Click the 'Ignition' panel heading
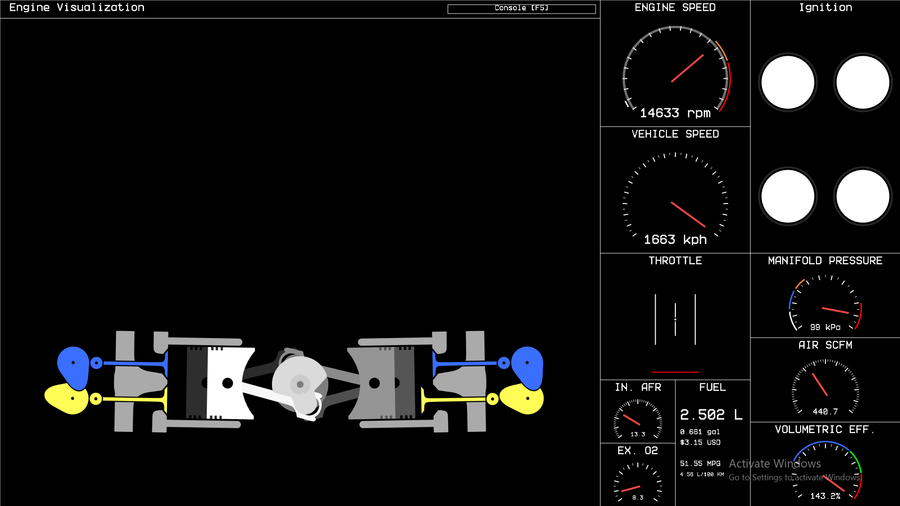The height and width of the screenshot is (506, 900). [825, 7]
